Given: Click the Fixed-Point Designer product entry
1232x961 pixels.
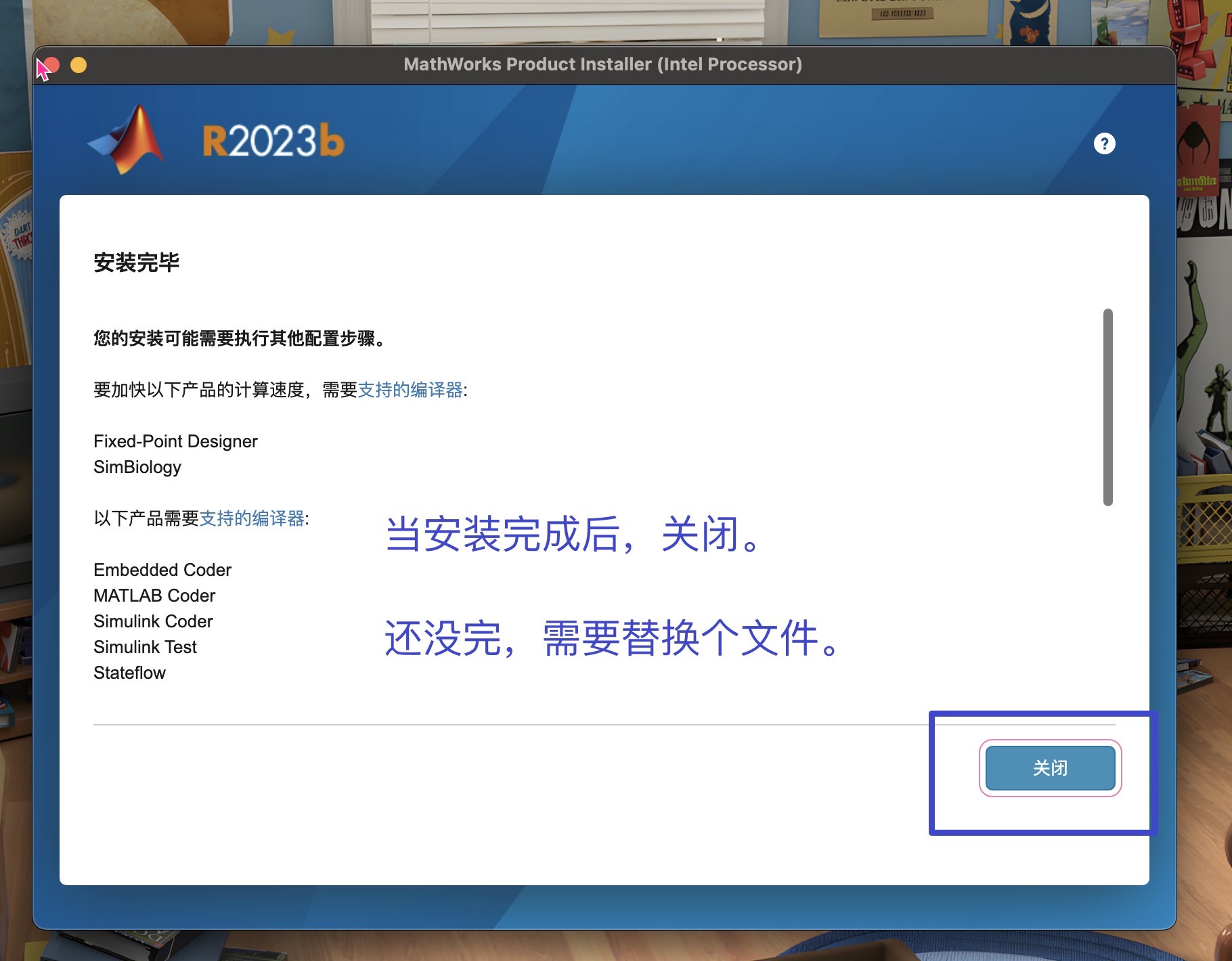Looking at the screenshot, I should 175,441.
